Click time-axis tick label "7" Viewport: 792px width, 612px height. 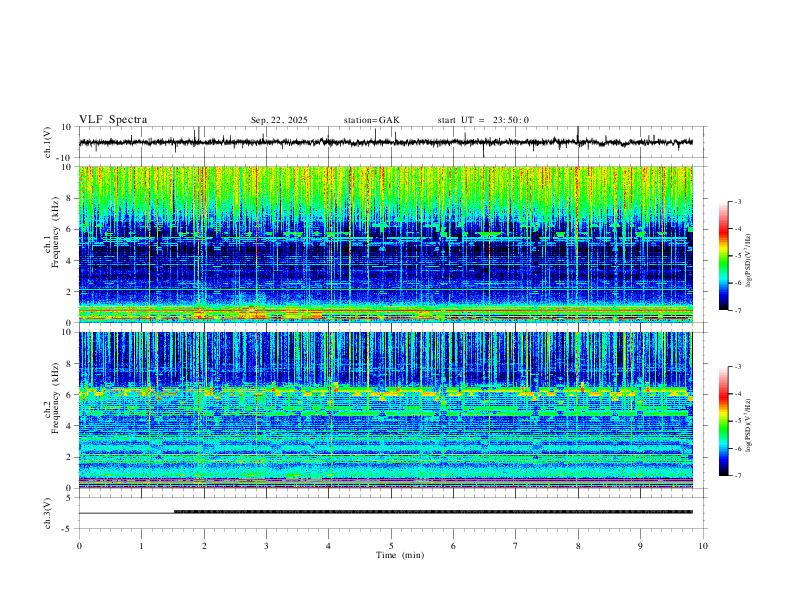point(516,546)
